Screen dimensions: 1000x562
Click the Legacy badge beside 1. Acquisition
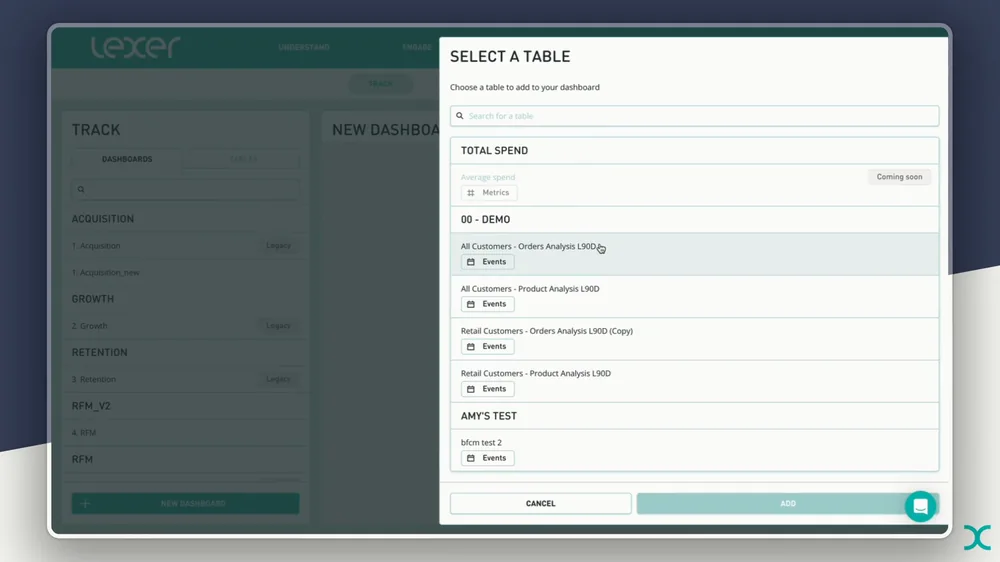(x=278, y=246)
